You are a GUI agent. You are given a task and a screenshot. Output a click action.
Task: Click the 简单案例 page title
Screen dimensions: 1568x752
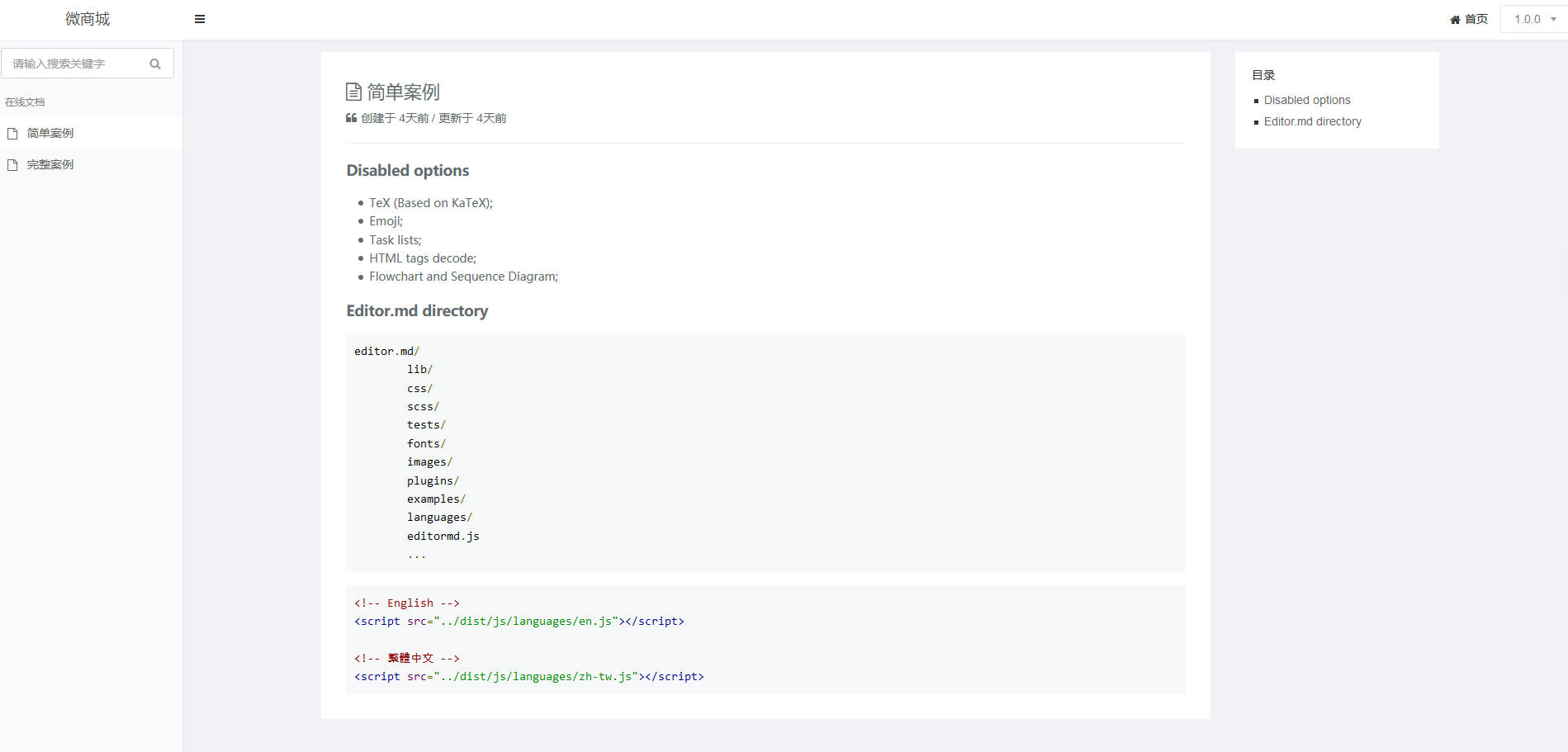click(403, 92)
